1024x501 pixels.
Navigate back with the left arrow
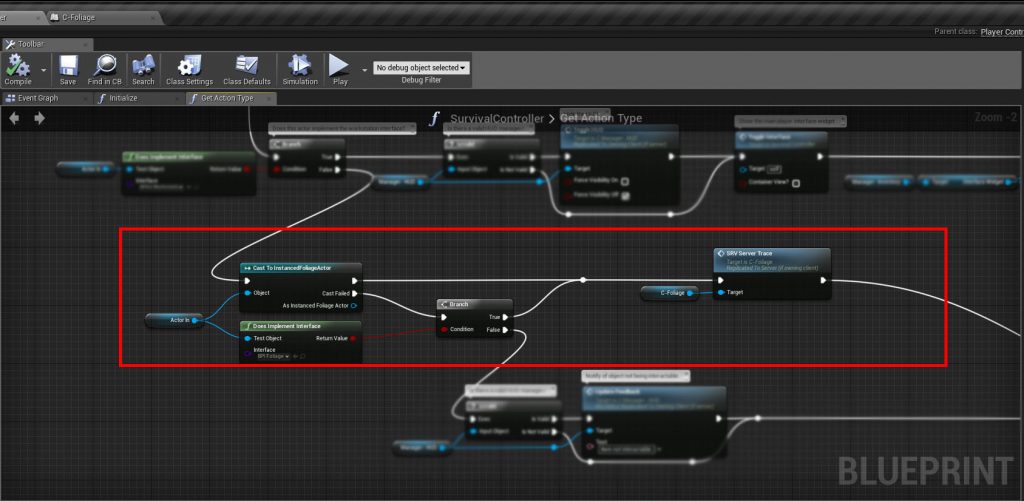[x=15, y=118]
